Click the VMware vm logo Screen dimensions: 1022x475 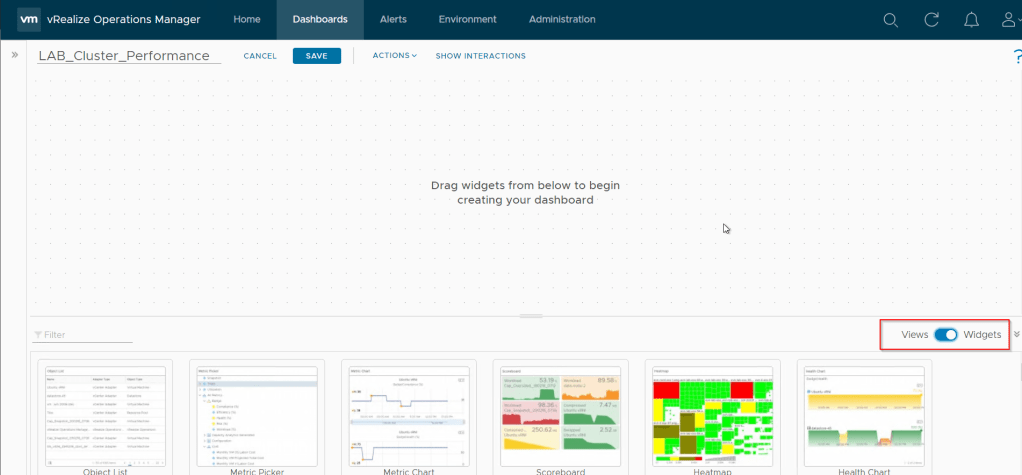coord(29,20)
